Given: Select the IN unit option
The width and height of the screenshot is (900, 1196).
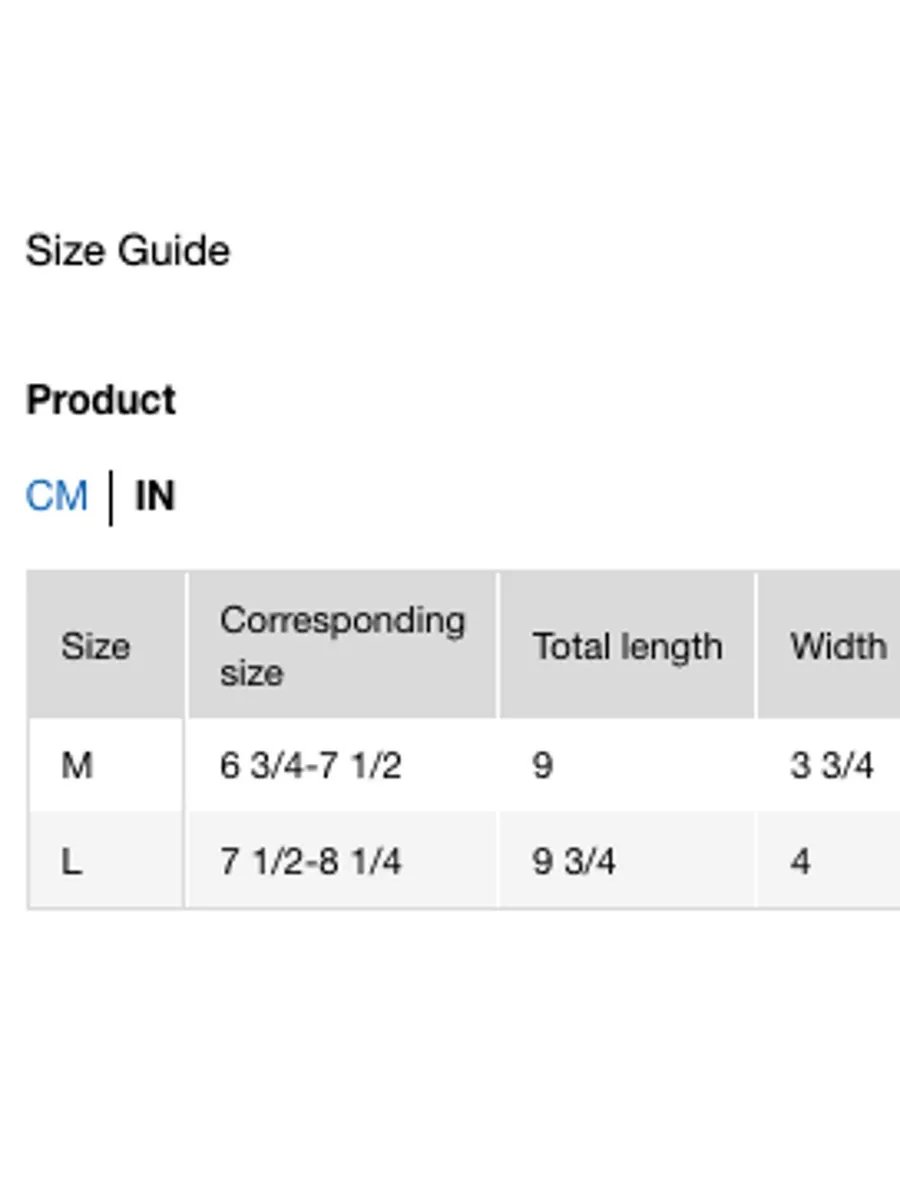Looking at the screenshot, I should click(155, 496).
